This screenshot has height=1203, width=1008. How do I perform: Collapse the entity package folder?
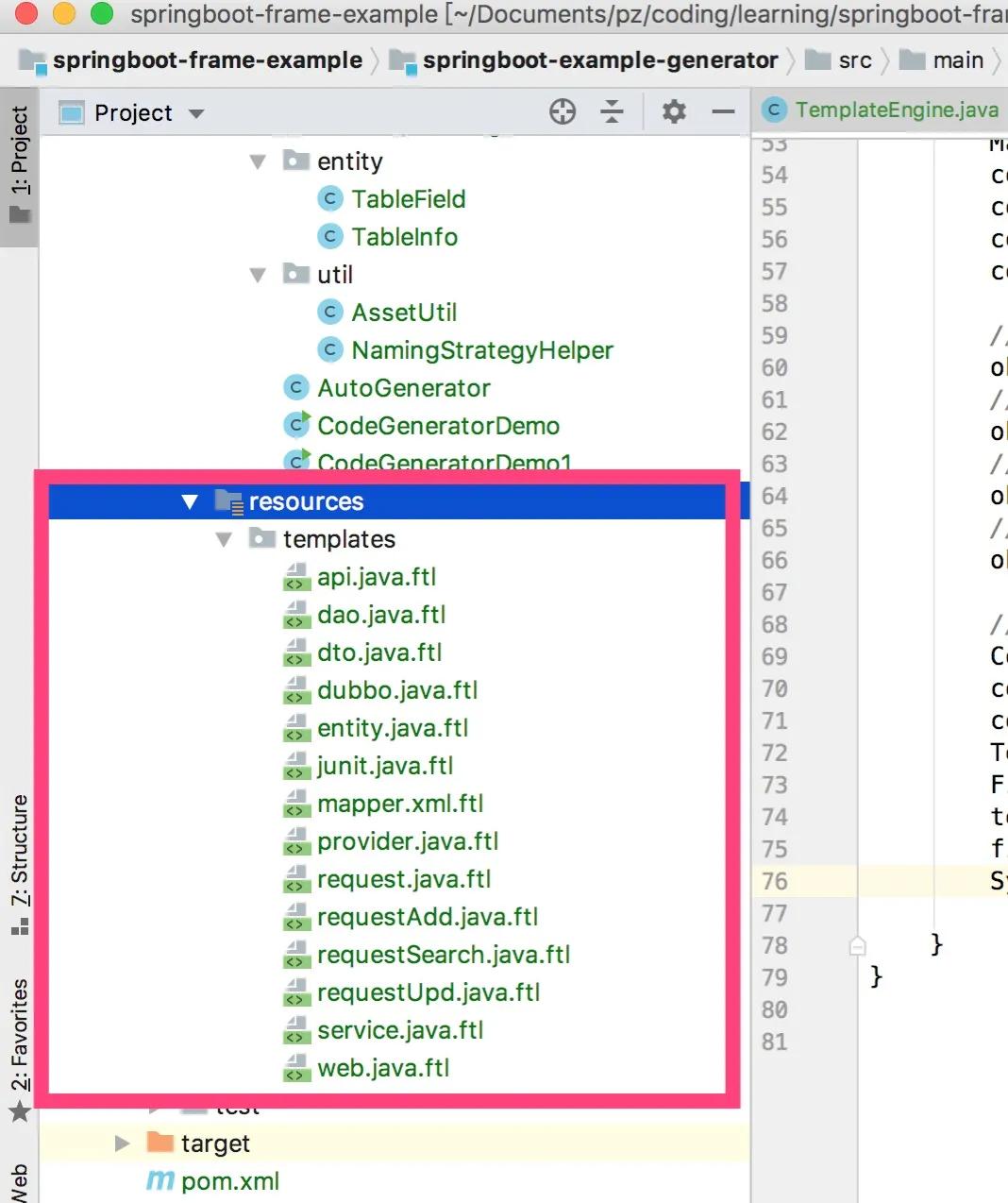pyautogui.click(x=258, y=162)
